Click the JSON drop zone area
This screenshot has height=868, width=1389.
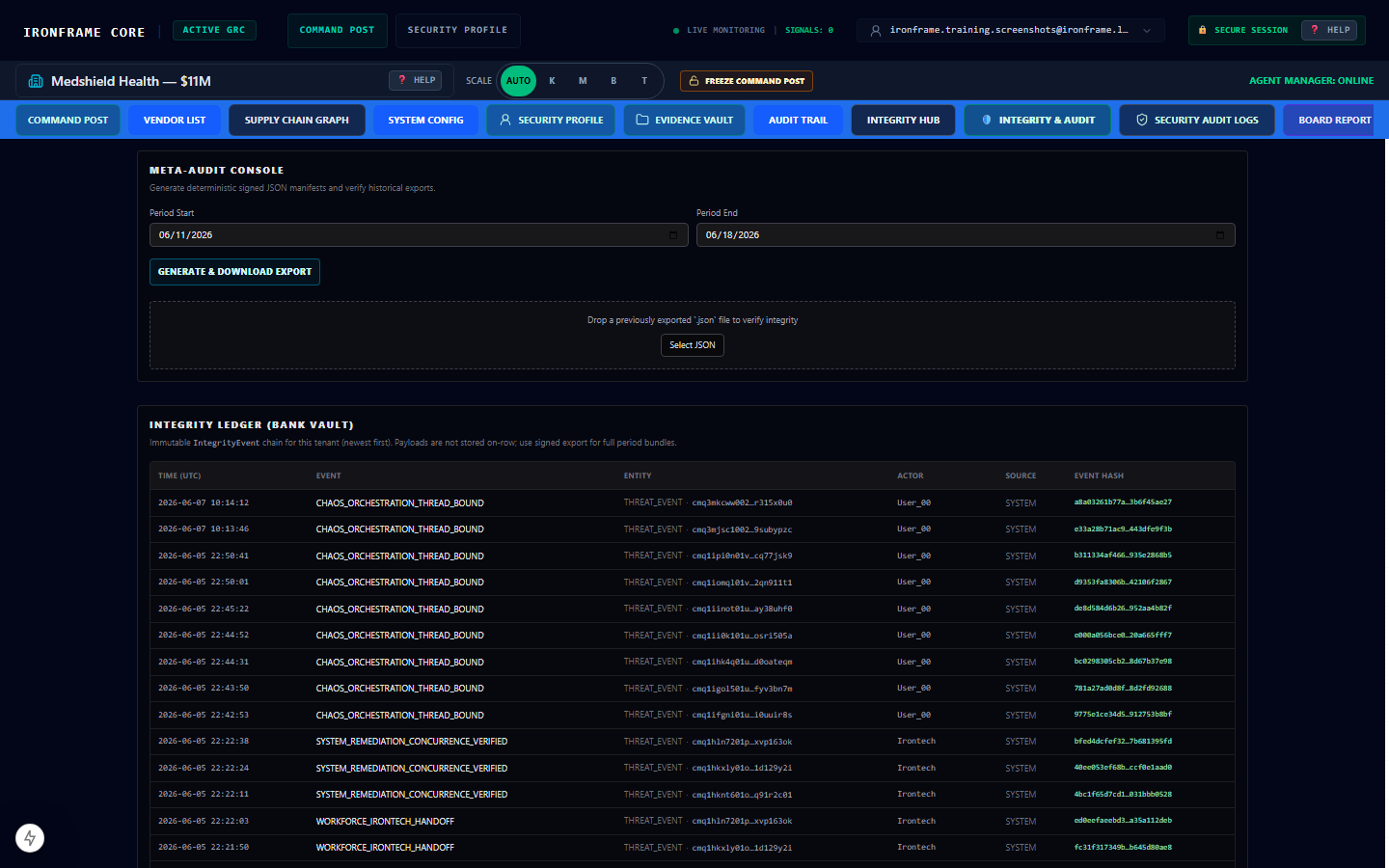pos(693,335)
